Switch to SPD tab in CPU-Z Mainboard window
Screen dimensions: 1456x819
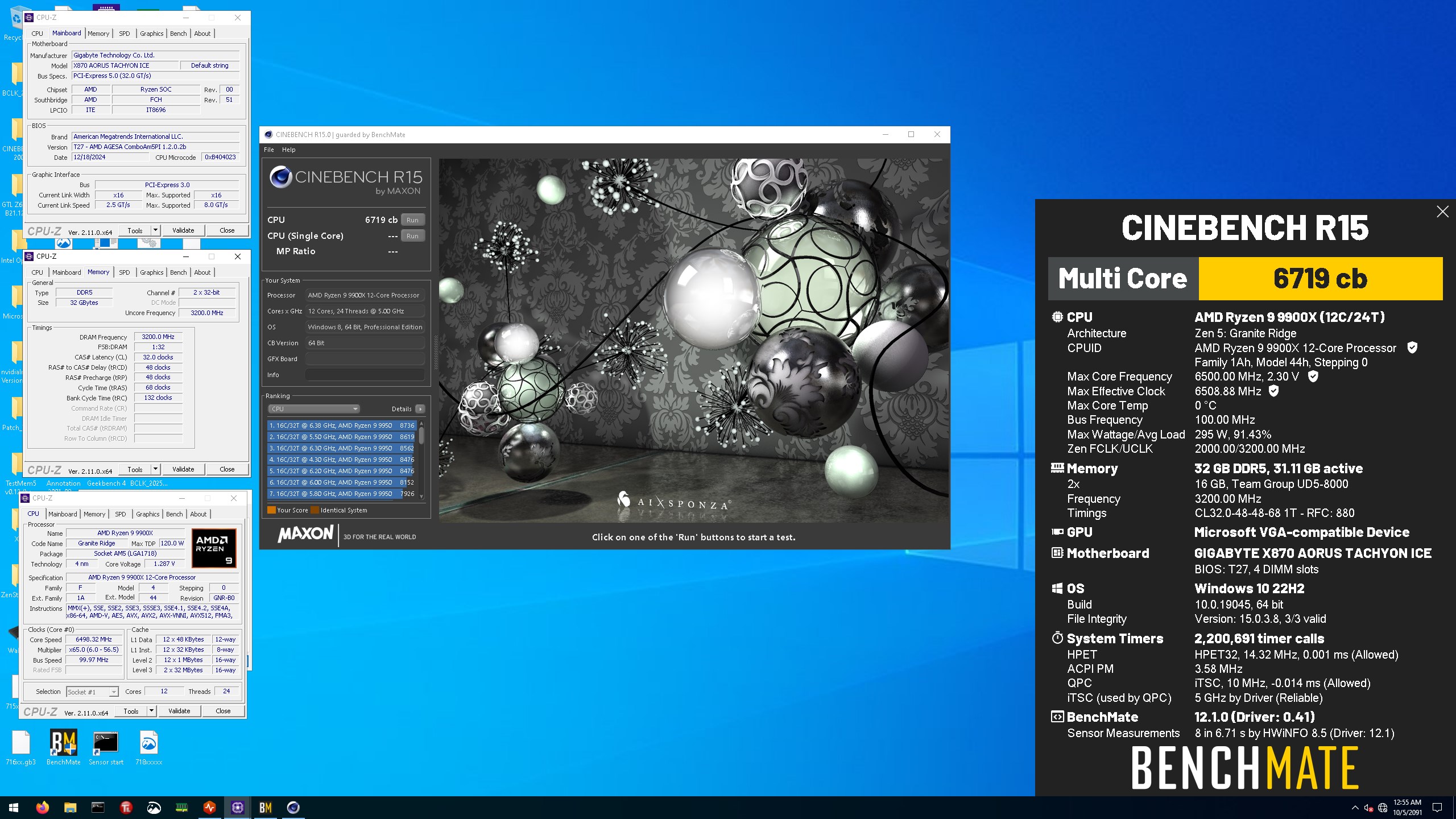point(125,34)
